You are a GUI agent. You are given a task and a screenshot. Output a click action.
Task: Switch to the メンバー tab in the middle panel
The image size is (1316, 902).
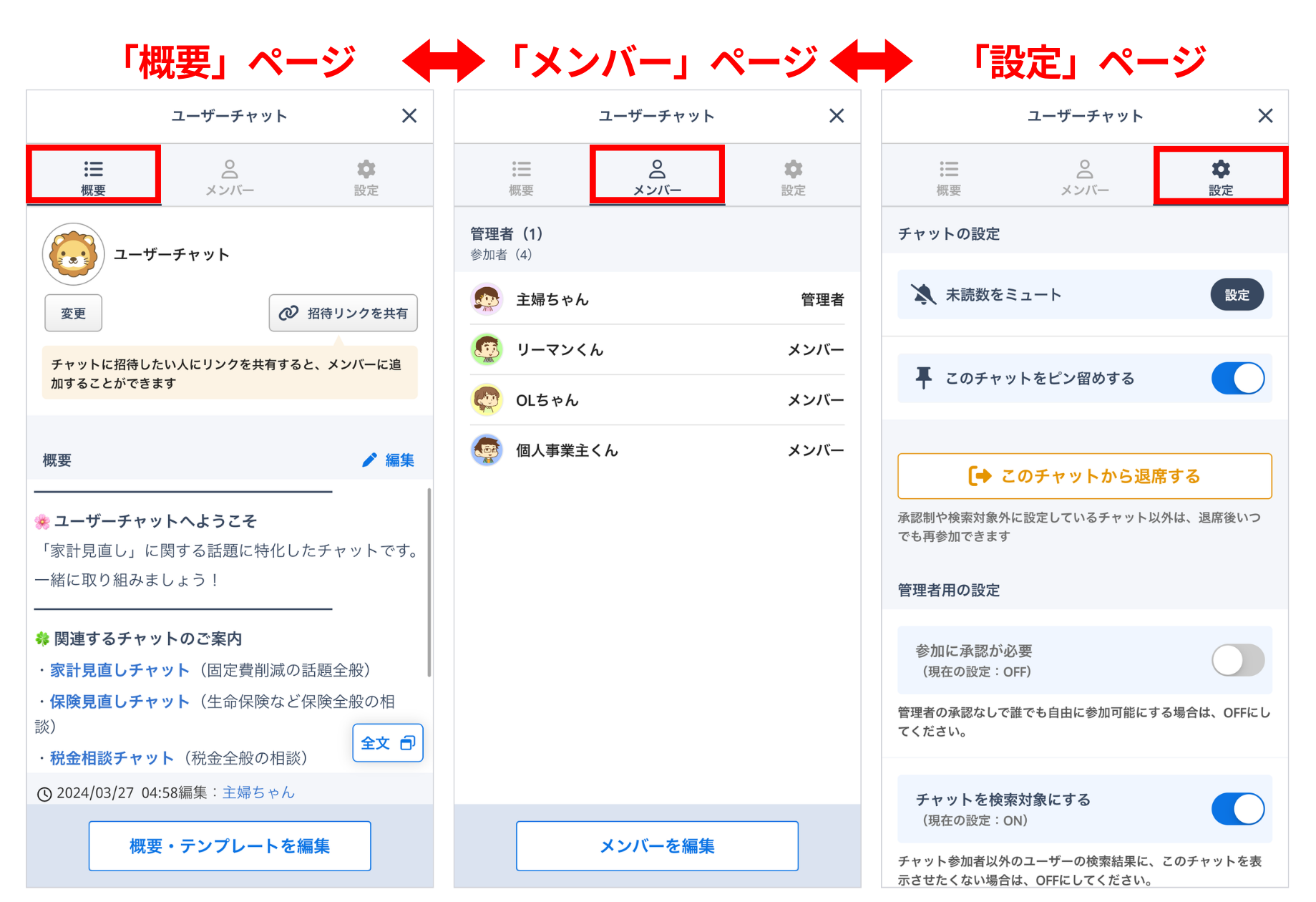[657, 176]
